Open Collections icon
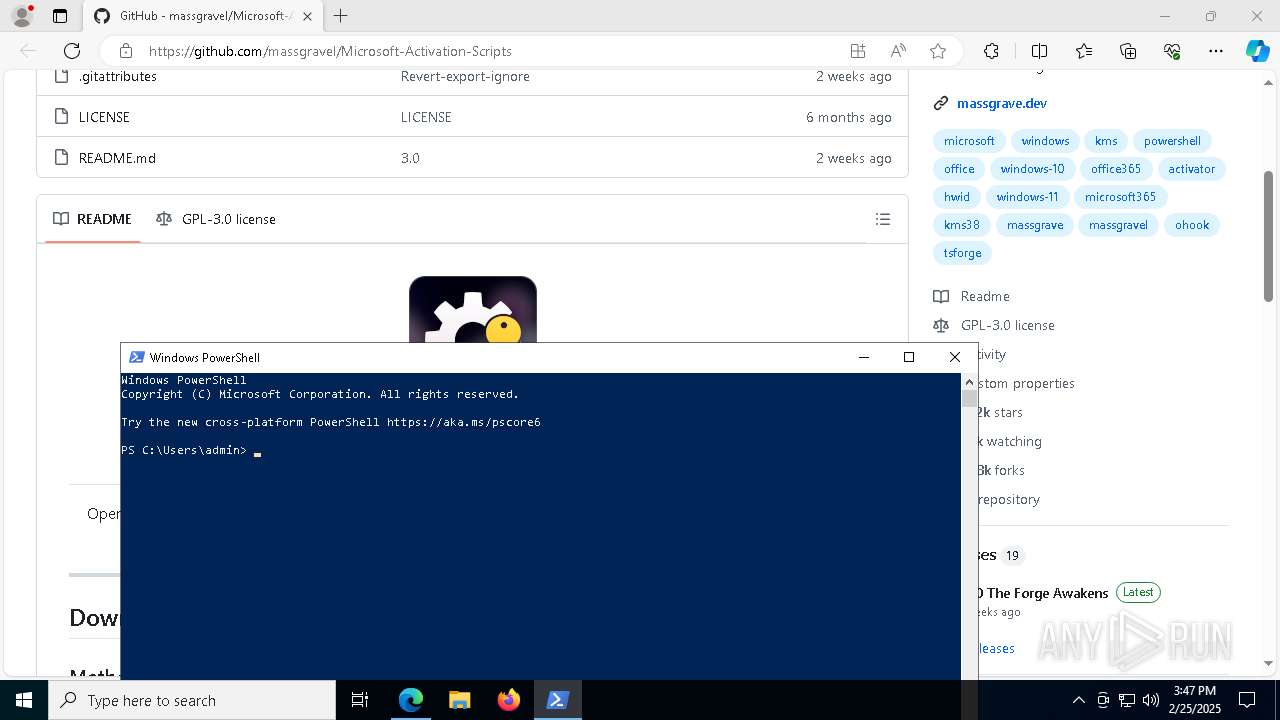The width and height of the screenshot is (1280, 720). coord(1128,51)
